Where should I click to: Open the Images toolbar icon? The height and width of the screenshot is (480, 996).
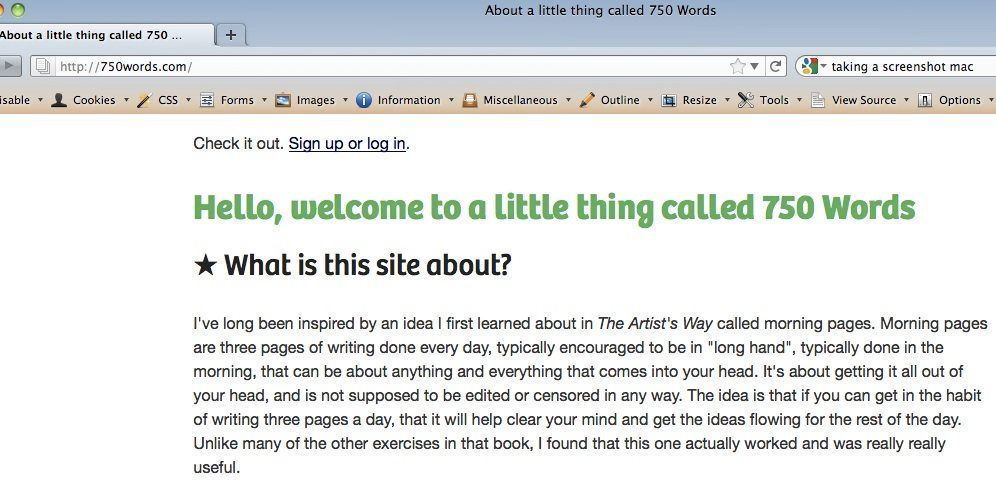pyautogui.click(x=283, y=100)
